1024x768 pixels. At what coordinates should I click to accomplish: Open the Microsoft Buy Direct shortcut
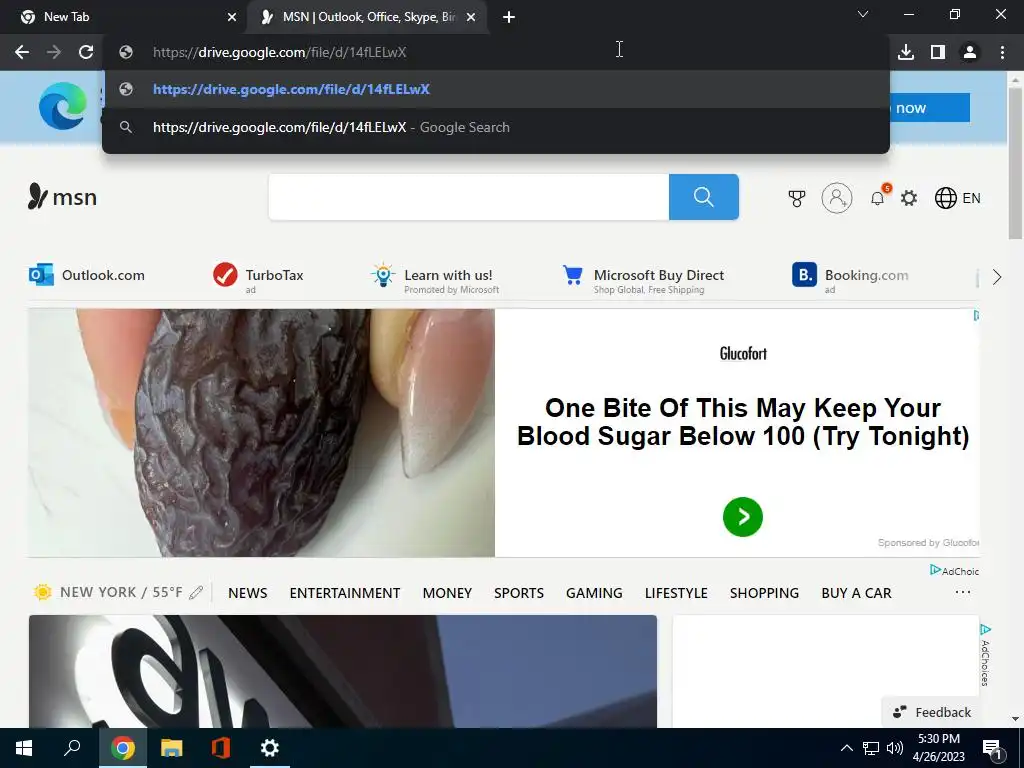pyautogui.click(x=643, y=278)
